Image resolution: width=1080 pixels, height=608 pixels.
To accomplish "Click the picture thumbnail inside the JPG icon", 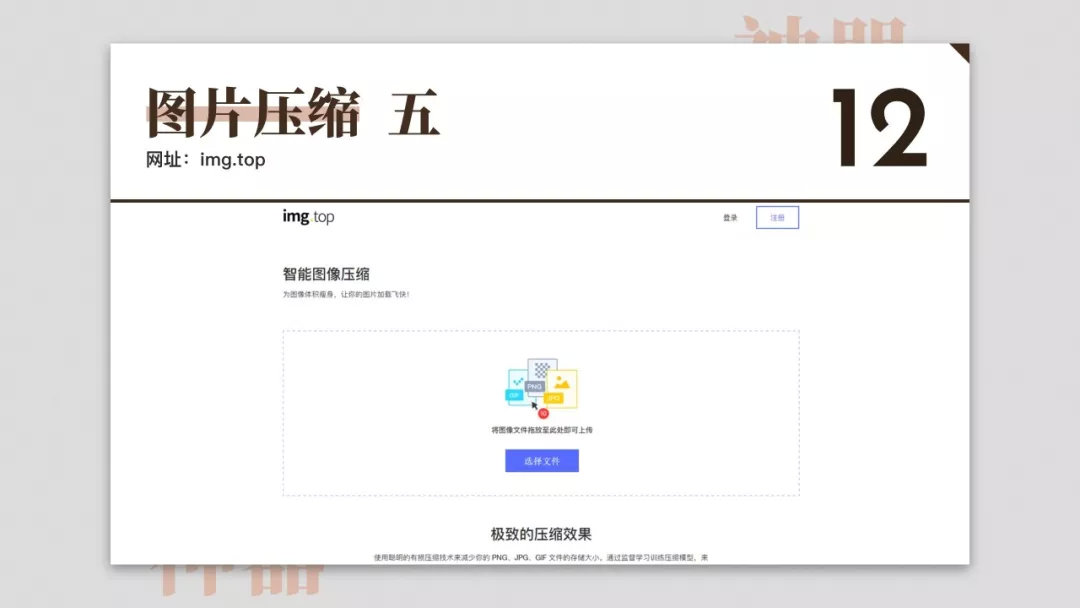I will [562, 382].
